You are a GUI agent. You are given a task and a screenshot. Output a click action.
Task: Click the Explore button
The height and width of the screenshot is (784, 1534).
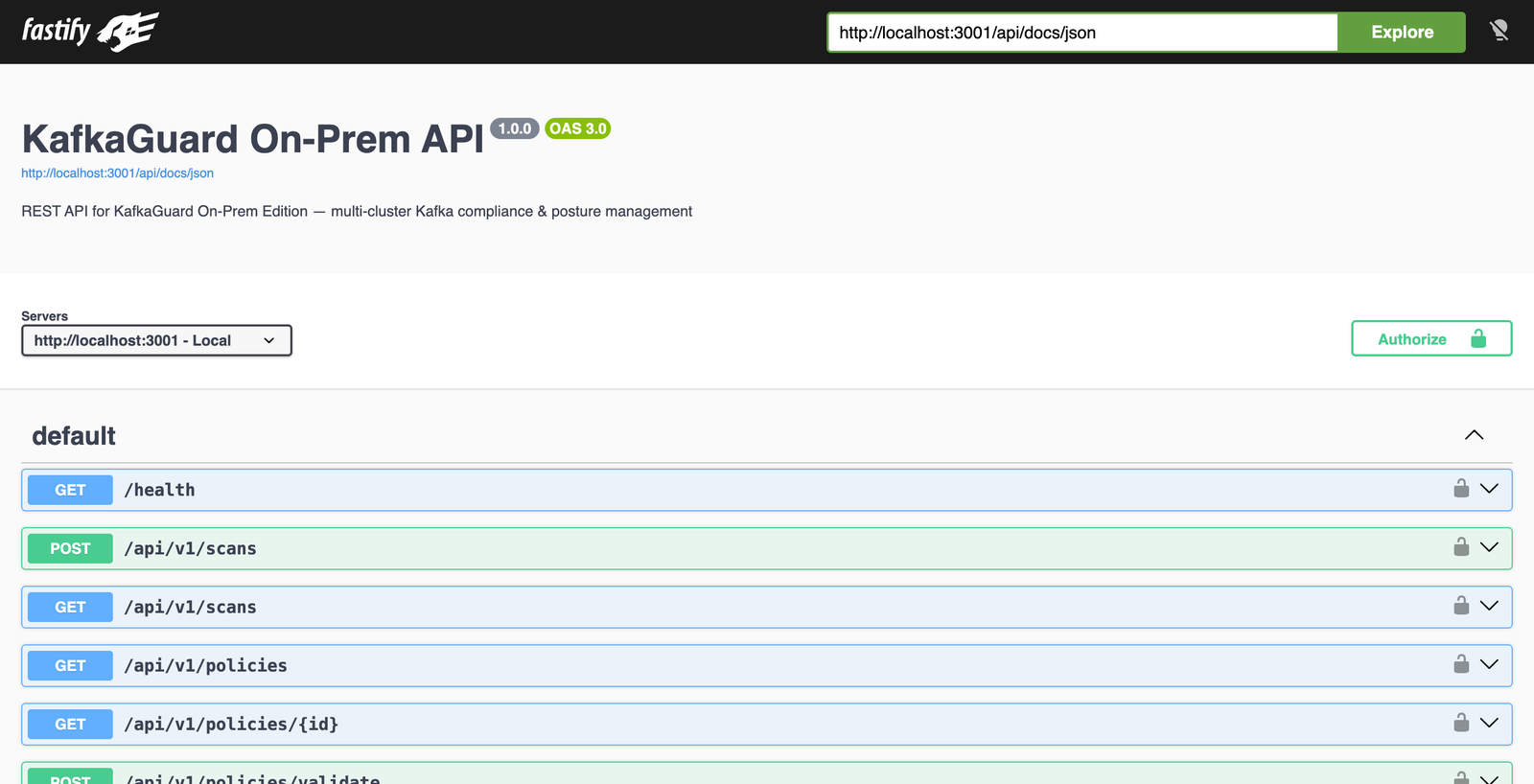(x=1402, y=32)
